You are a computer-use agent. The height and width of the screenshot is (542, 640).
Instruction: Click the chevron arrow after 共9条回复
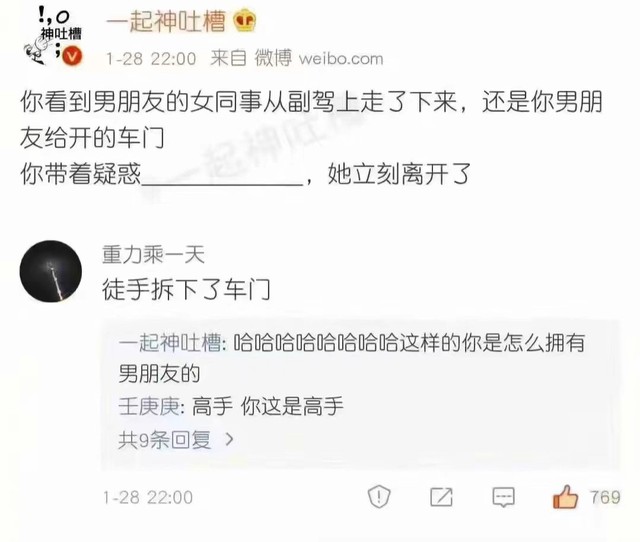point(230,439)
